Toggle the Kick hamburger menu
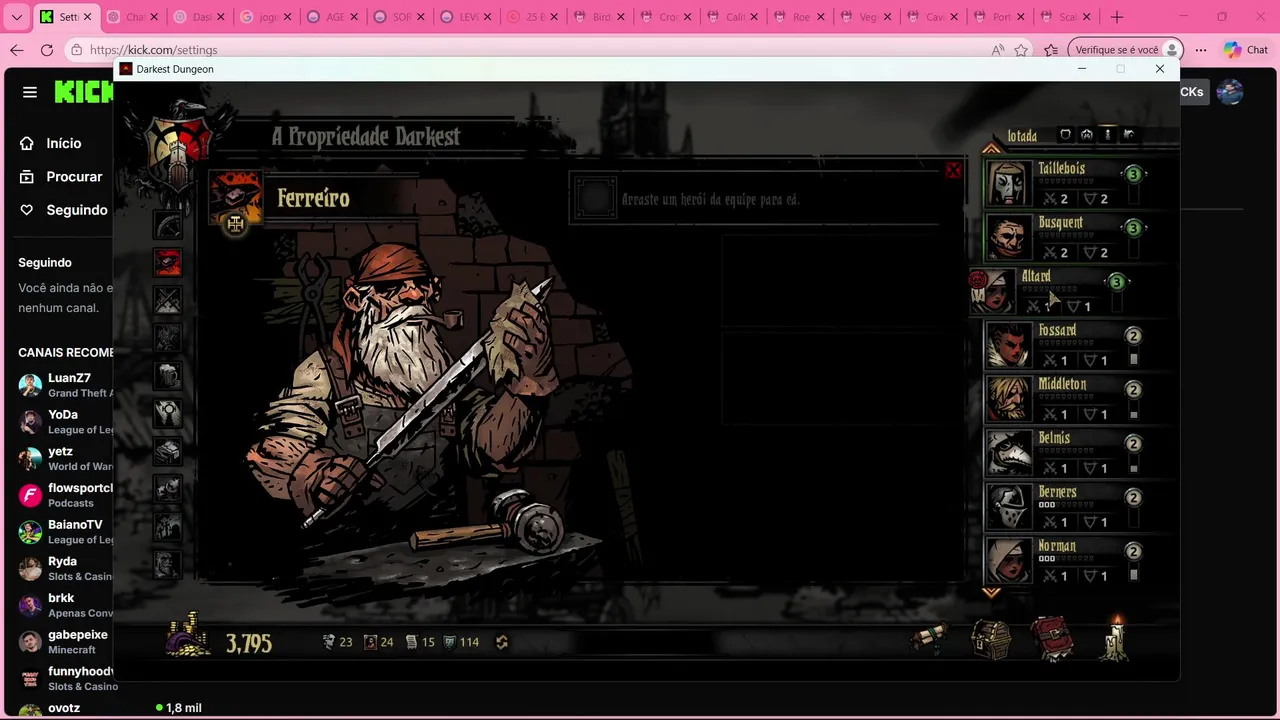 [30, 92]
